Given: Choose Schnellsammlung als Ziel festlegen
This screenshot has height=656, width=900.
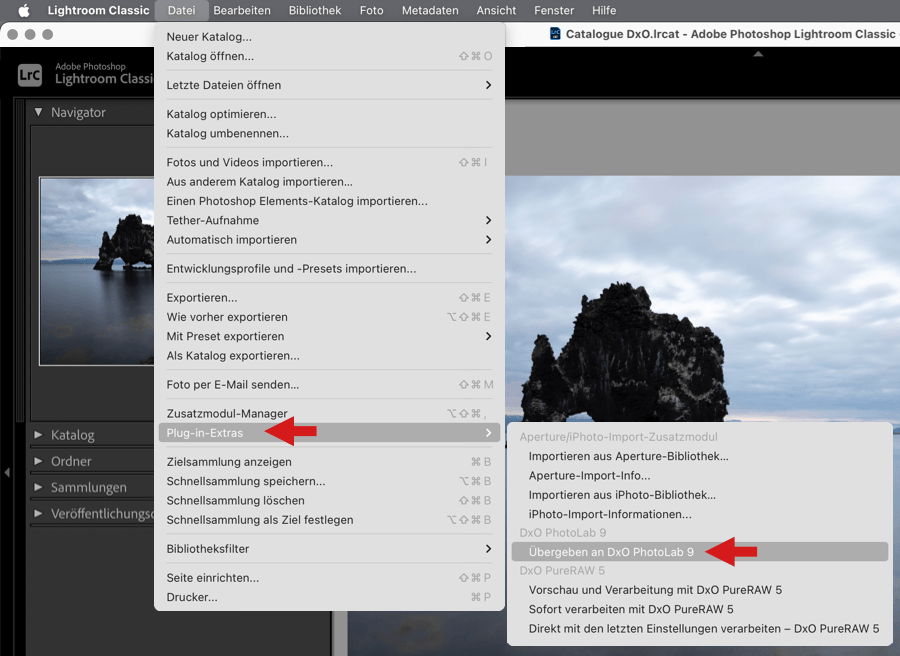Looking at the screenshot, I should point(329,520).
